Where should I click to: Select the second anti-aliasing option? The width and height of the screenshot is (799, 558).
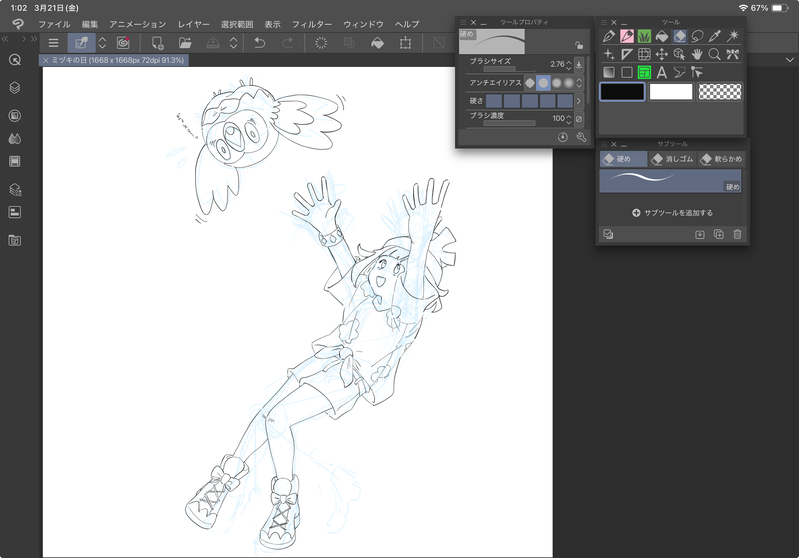coord(543,82)
